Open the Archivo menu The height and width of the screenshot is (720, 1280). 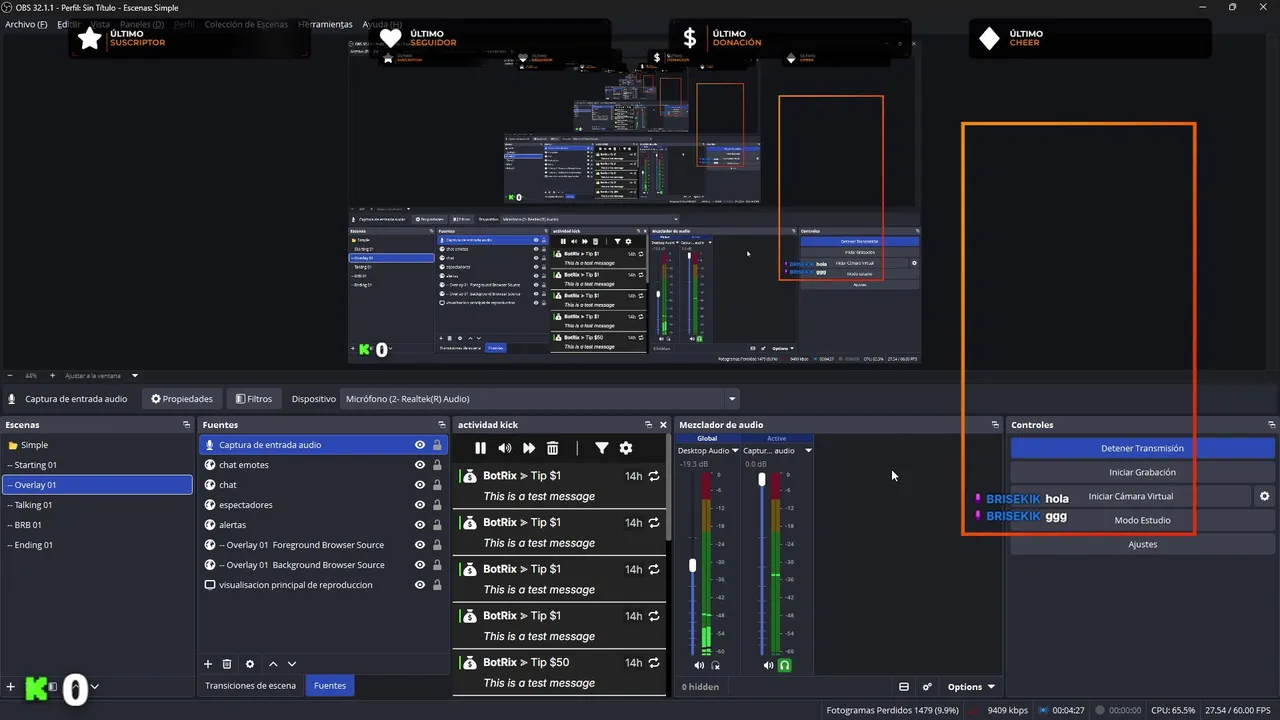point(26,24)
